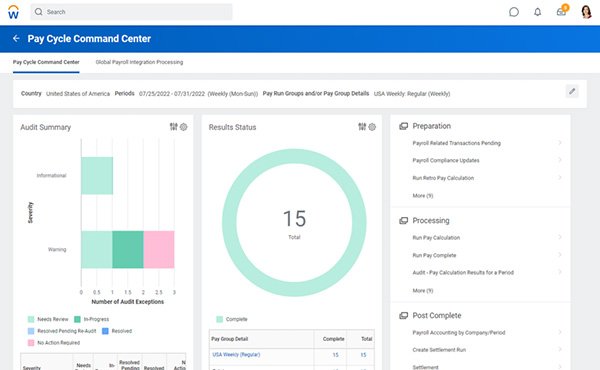
Task: Open the user profile avatar
Action: point(586,12)
